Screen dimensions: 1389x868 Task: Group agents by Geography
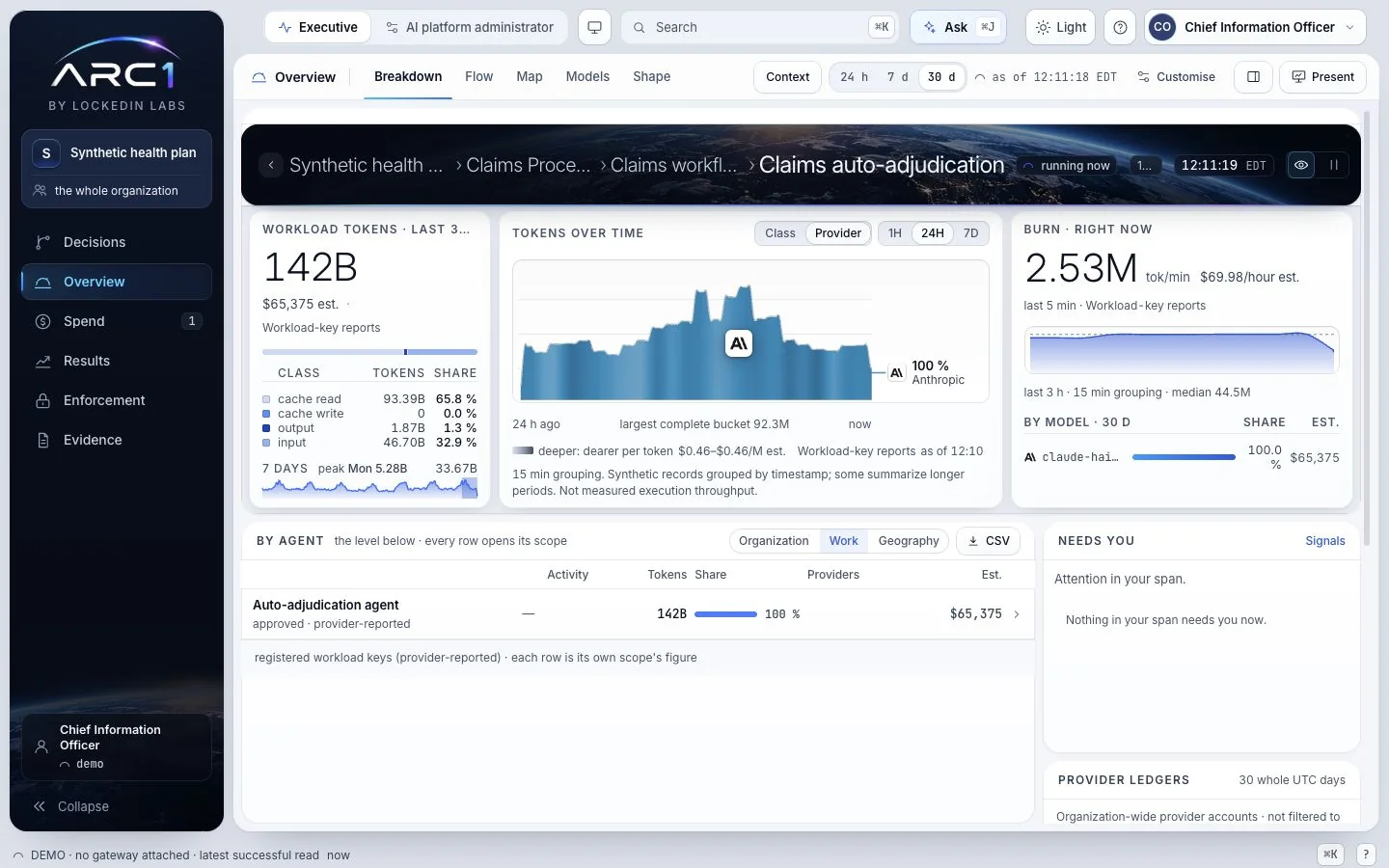coord(909,541)
